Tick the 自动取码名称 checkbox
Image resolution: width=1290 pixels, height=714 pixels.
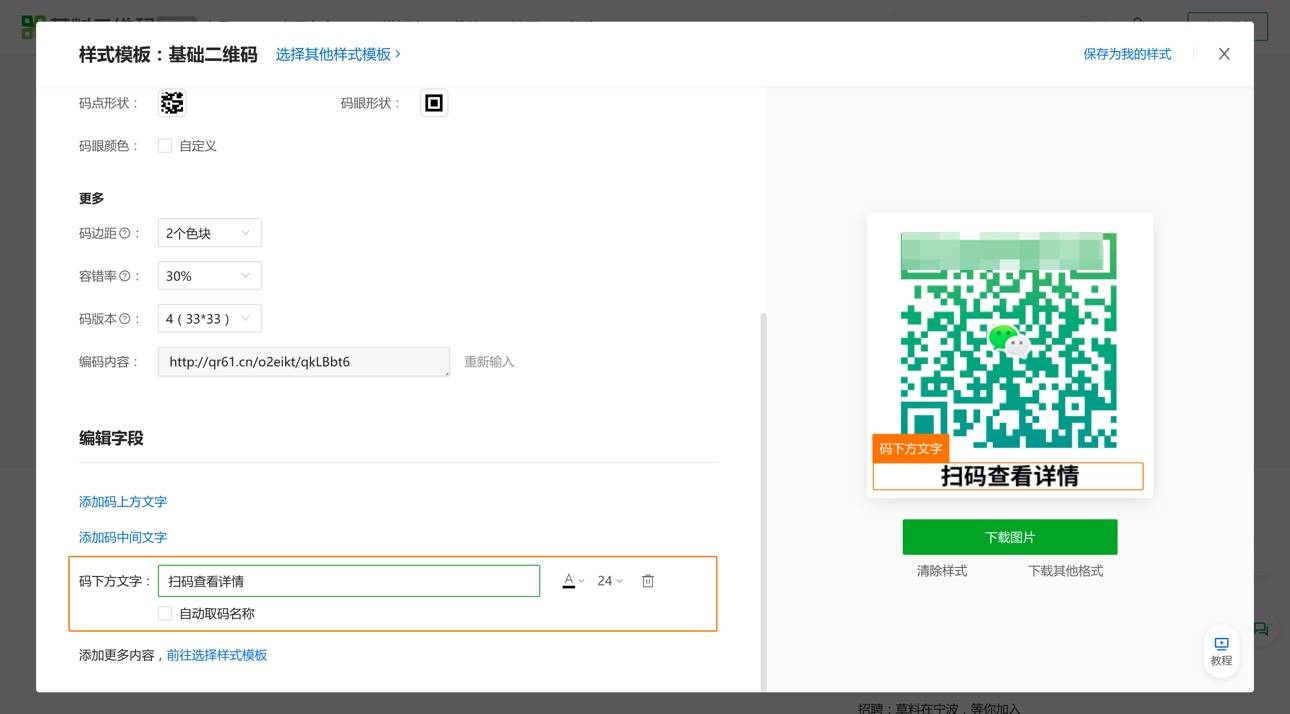click(x=165, y=614)
